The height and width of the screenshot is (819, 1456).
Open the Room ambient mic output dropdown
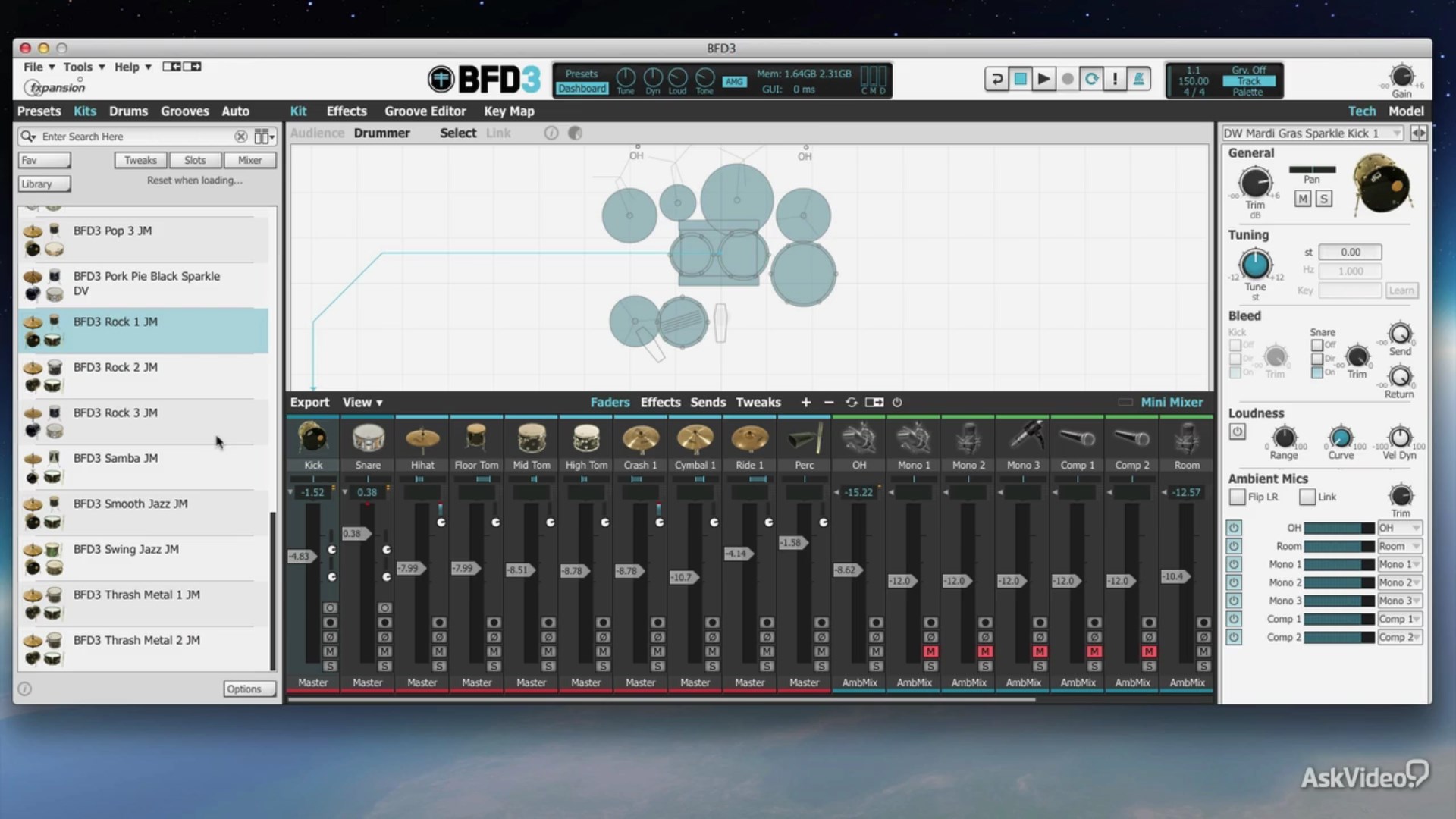pyautogui.click(x=1399, y=546)
